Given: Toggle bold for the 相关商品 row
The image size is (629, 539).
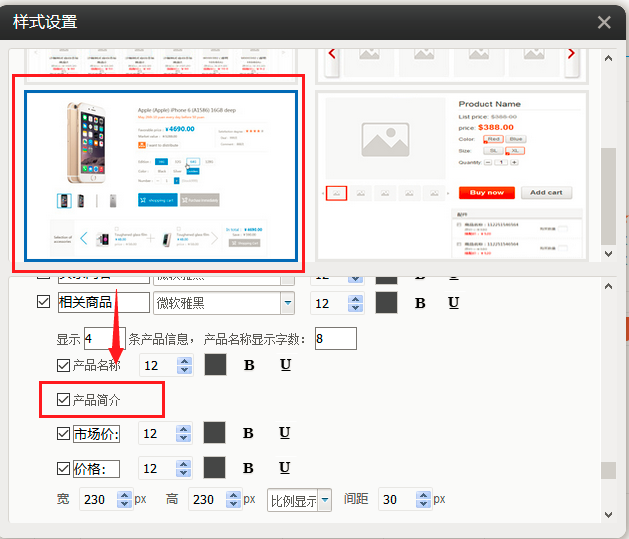Looking at the screenshot, I should pos(420,303).
